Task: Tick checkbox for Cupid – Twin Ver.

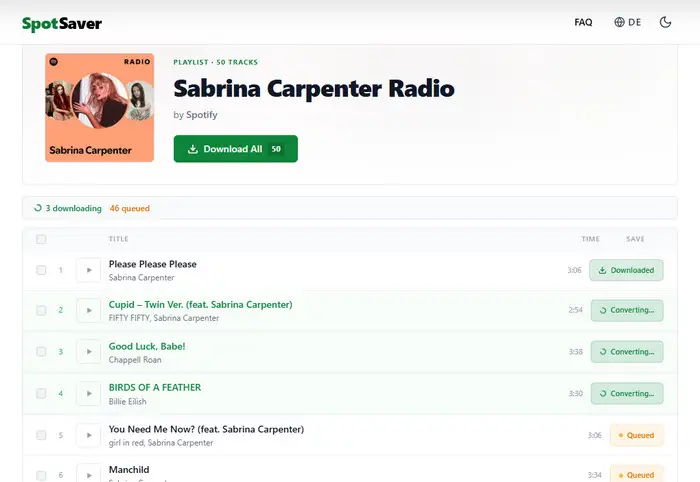Action: click(41, 310)
